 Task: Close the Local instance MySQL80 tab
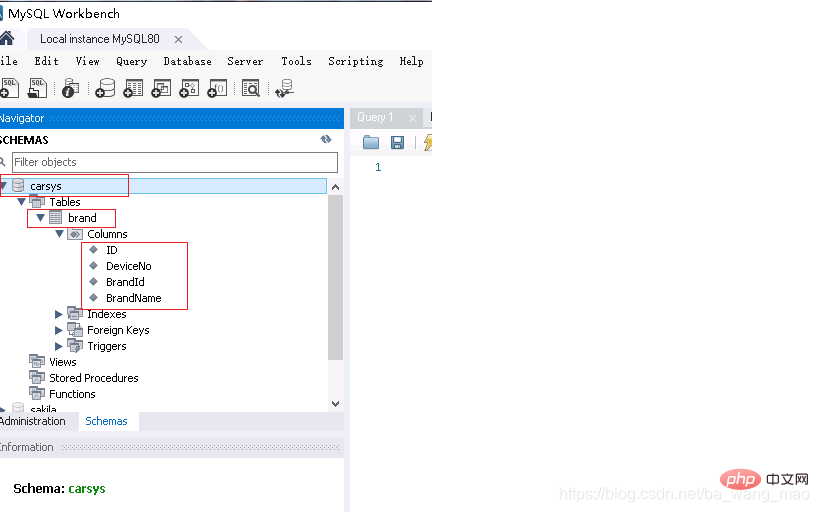pos(178,39)
